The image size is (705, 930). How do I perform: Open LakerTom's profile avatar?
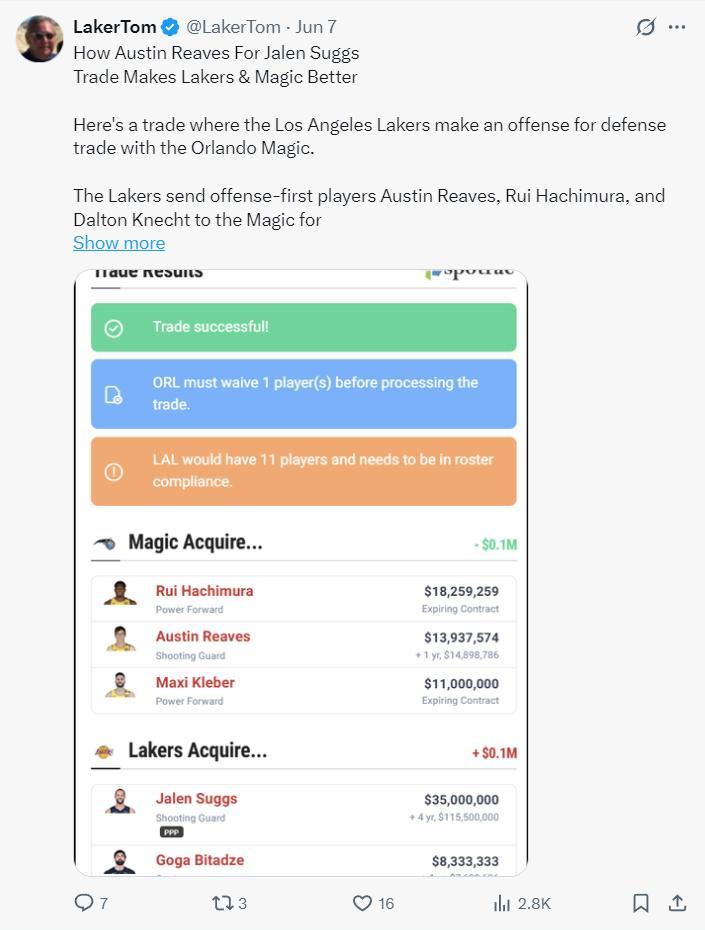pos(39,39)
